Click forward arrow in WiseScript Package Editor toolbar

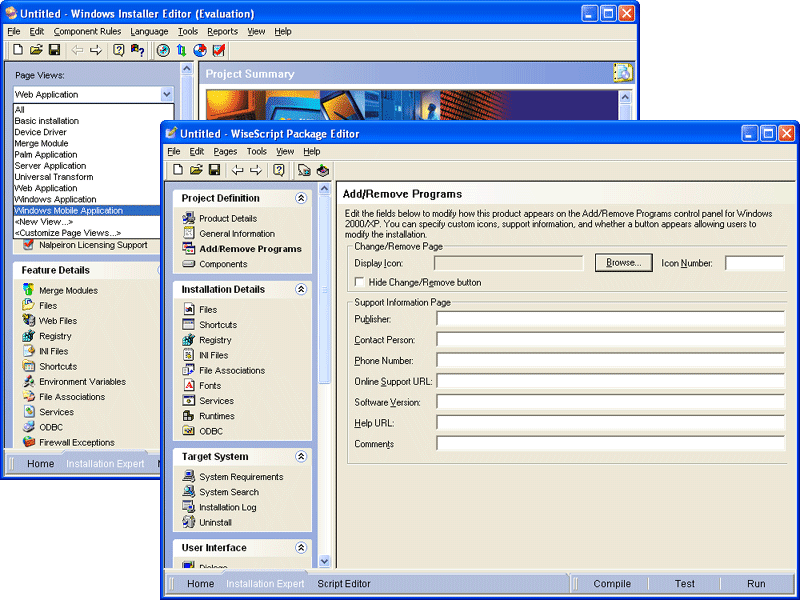pyautogui.click(x=256, y=170)
